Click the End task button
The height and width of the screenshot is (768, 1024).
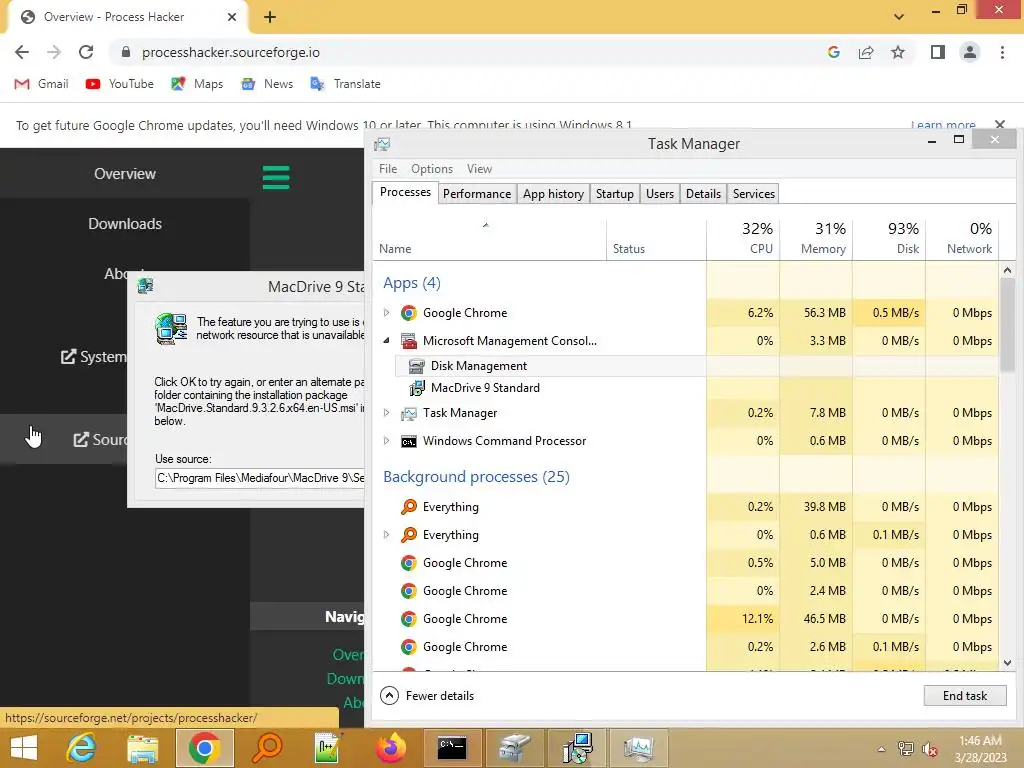coord(965,696)
